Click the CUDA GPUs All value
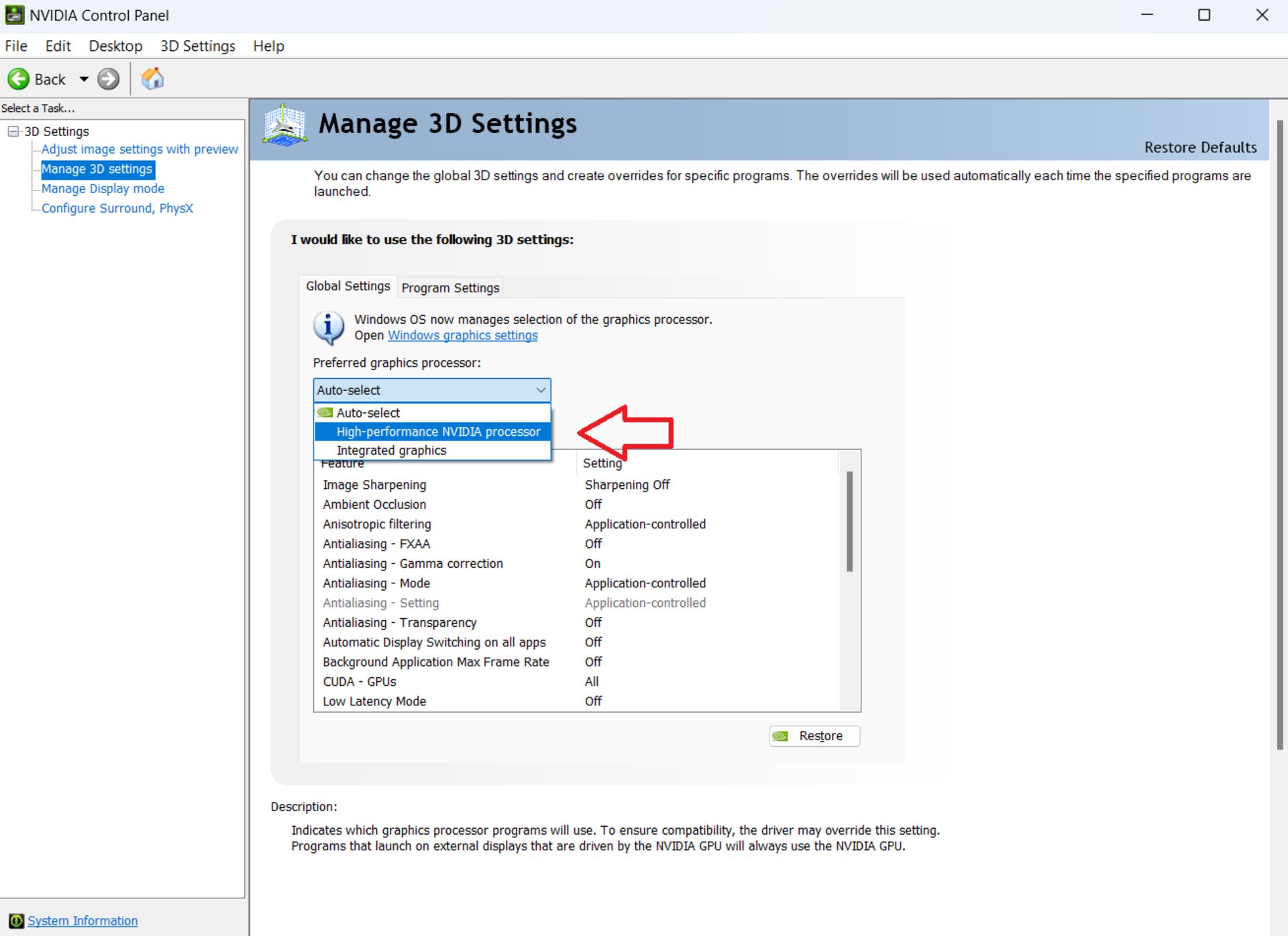This screenshot has width=1288, height=936. point(592,682)
